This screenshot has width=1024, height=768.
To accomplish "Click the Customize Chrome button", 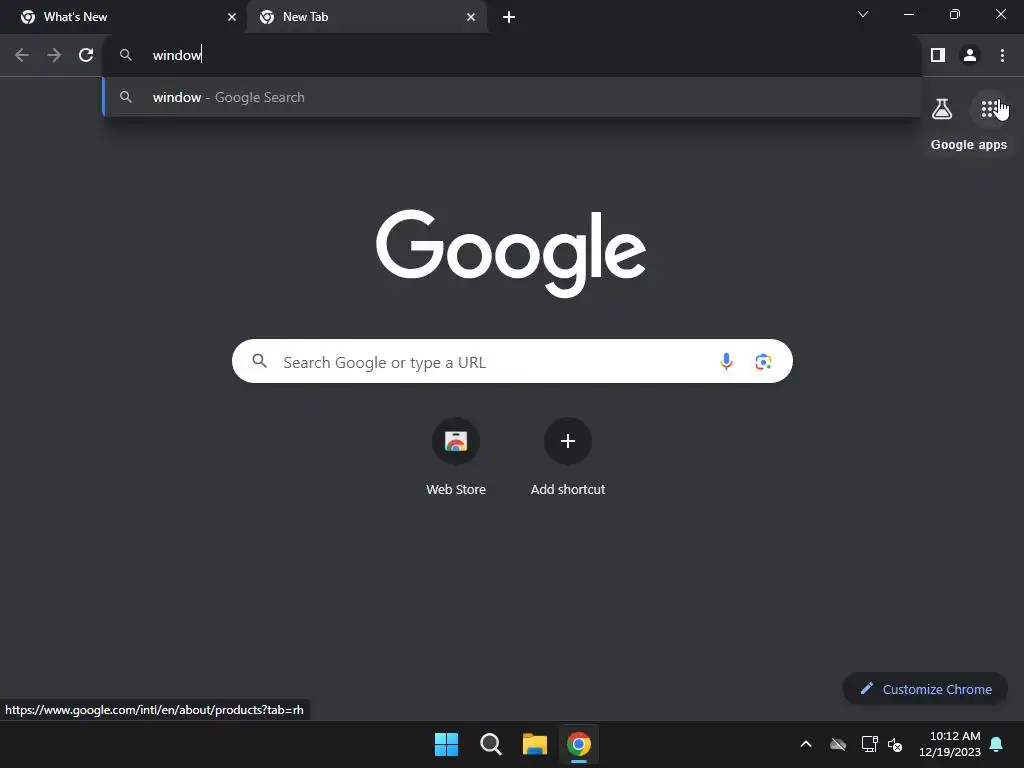I will coord(925,689).
